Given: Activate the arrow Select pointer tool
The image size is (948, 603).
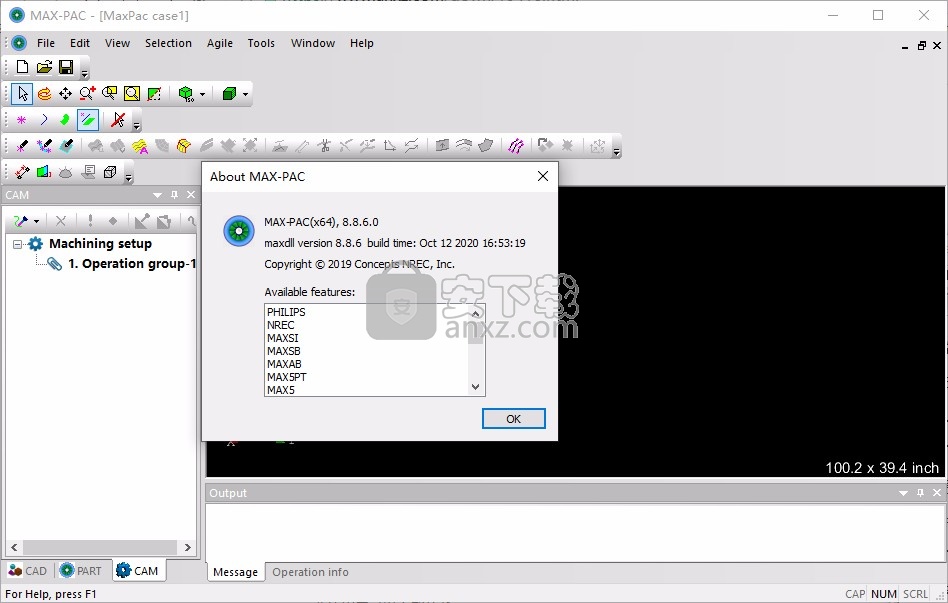Looking at the screenshot, I should pos(22,94).
